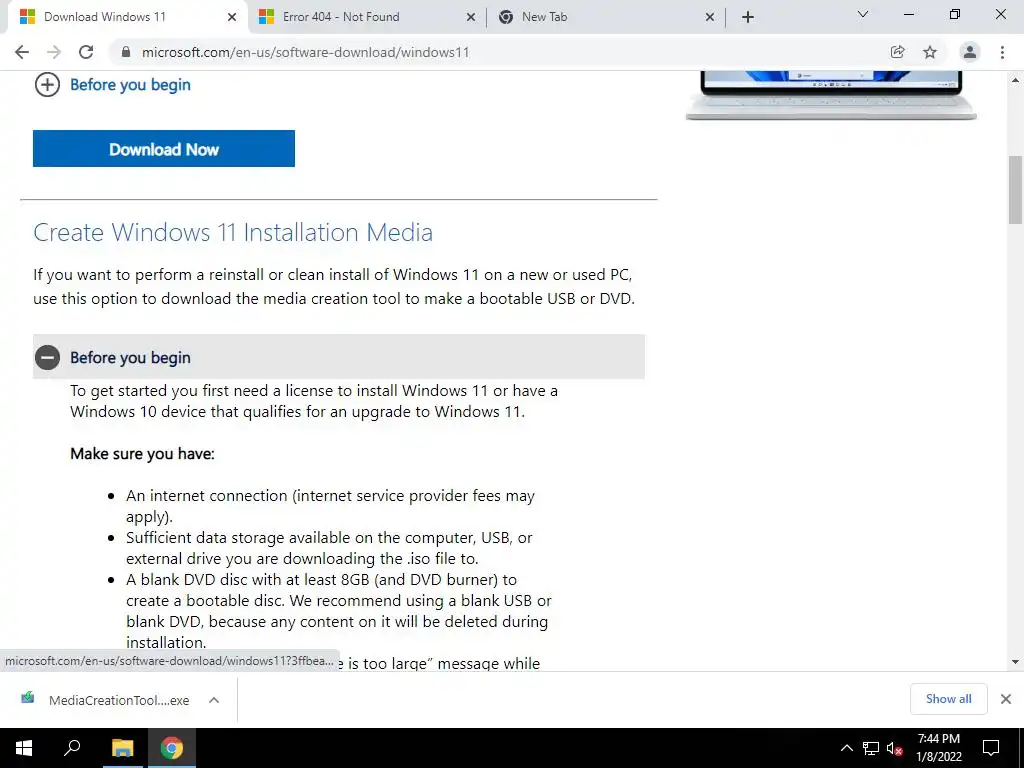
Task: Open the Chrome three-dot menu
Action: 1002,52
